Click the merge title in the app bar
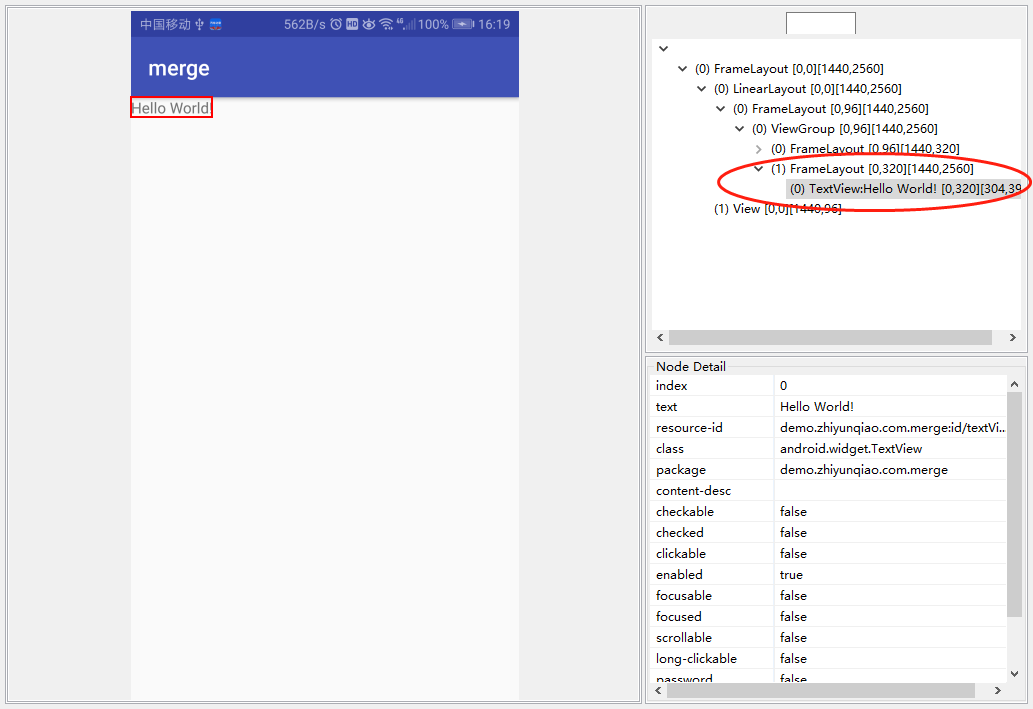This screenshot has height=709, width=1033. pyautogui.click(x=179, y=69)
